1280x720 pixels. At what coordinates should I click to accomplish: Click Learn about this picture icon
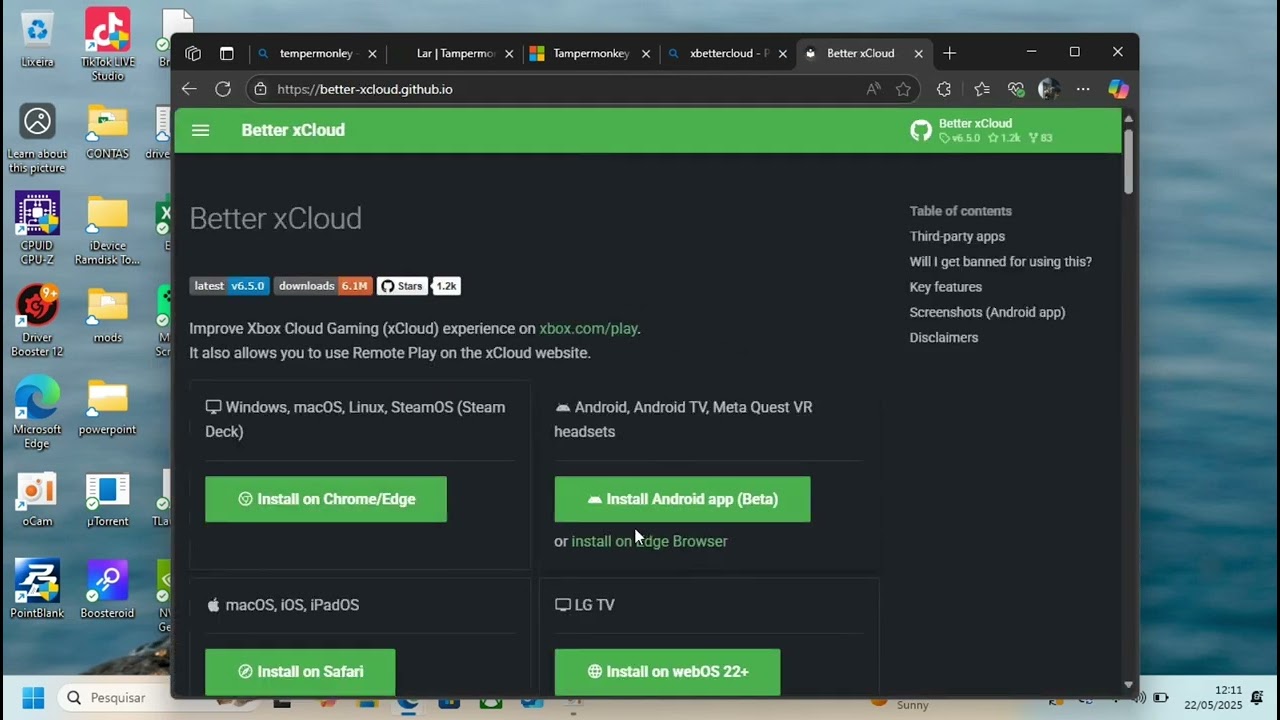pos(37,138)
